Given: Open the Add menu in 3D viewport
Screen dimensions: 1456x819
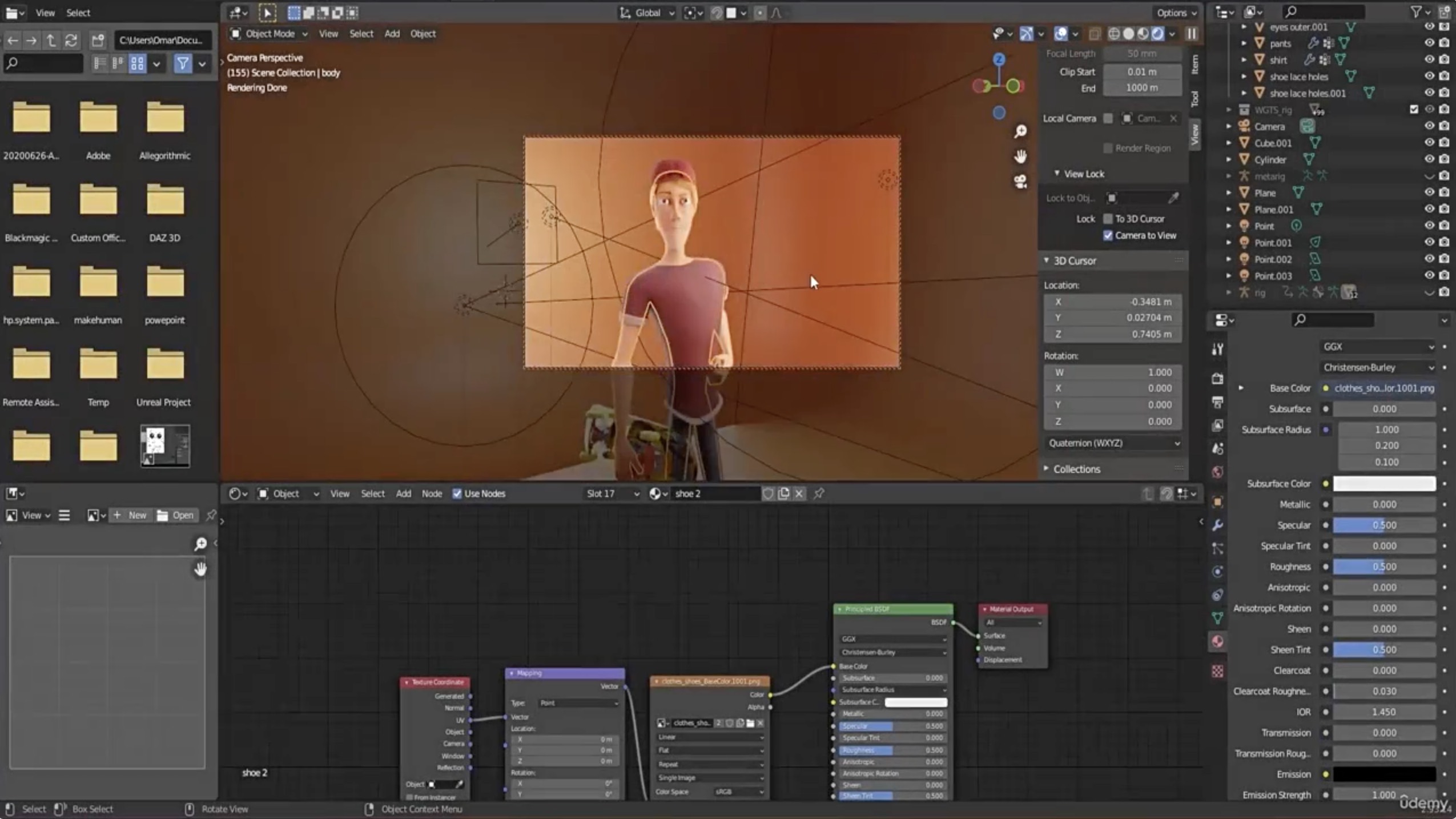Looking at the screenshot, I should click(x=392, y=34).
